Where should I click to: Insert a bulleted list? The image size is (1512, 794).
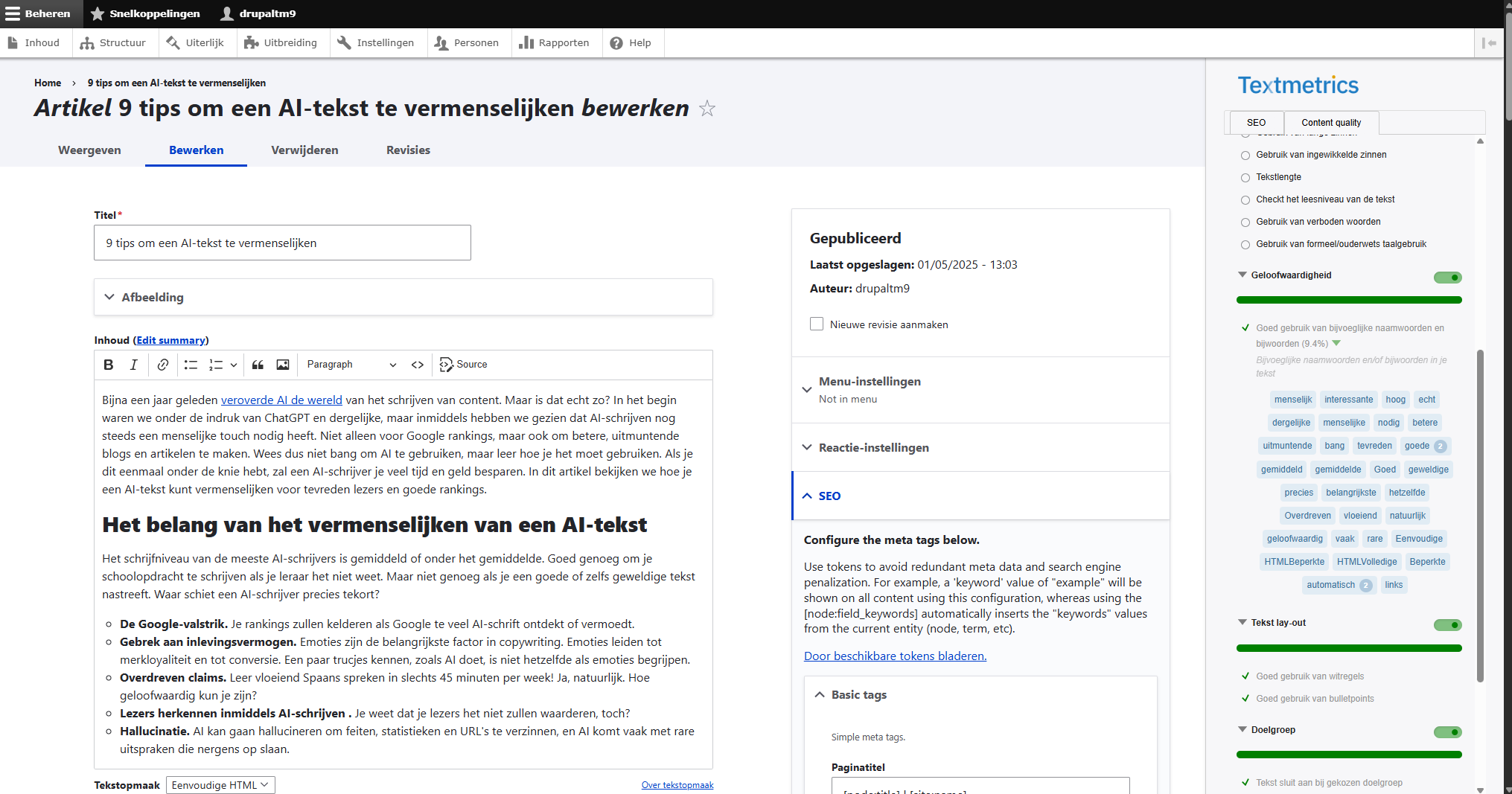[191, 365]
